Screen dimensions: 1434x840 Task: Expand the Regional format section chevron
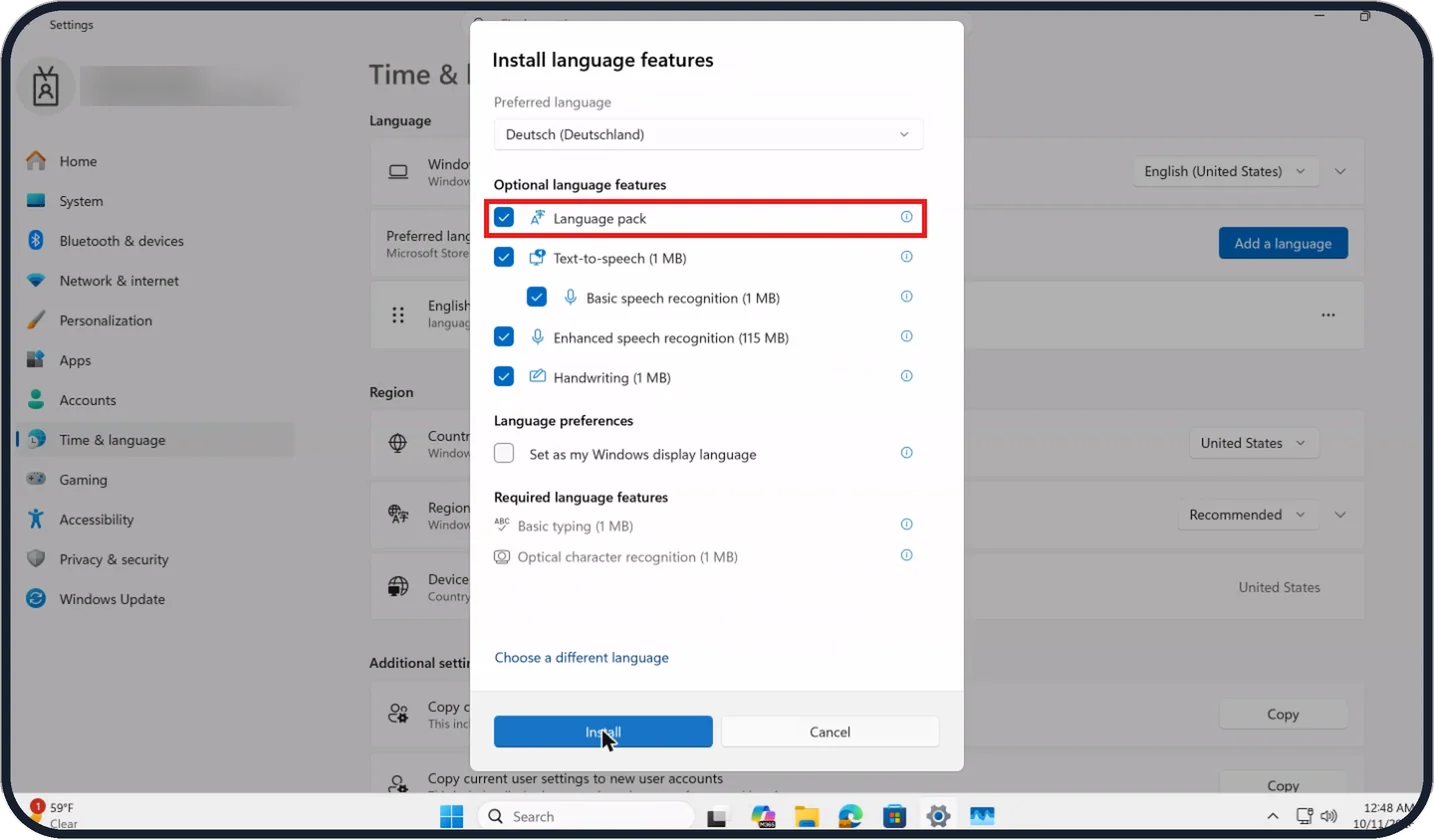1340,515
